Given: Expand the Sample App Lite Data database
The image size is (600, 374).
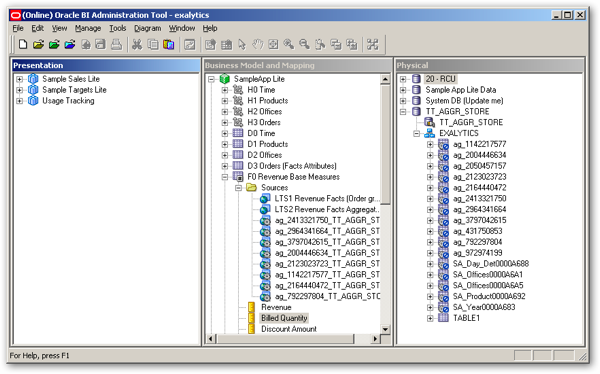Looking at the screenshot, I should (x=403, y=90).
